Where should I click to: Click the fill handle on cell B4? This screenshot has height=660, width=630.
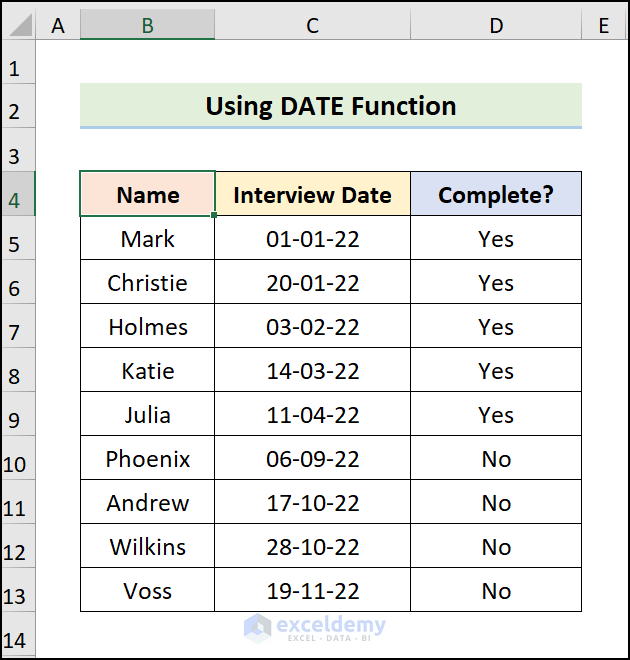[x=214, y=215]
